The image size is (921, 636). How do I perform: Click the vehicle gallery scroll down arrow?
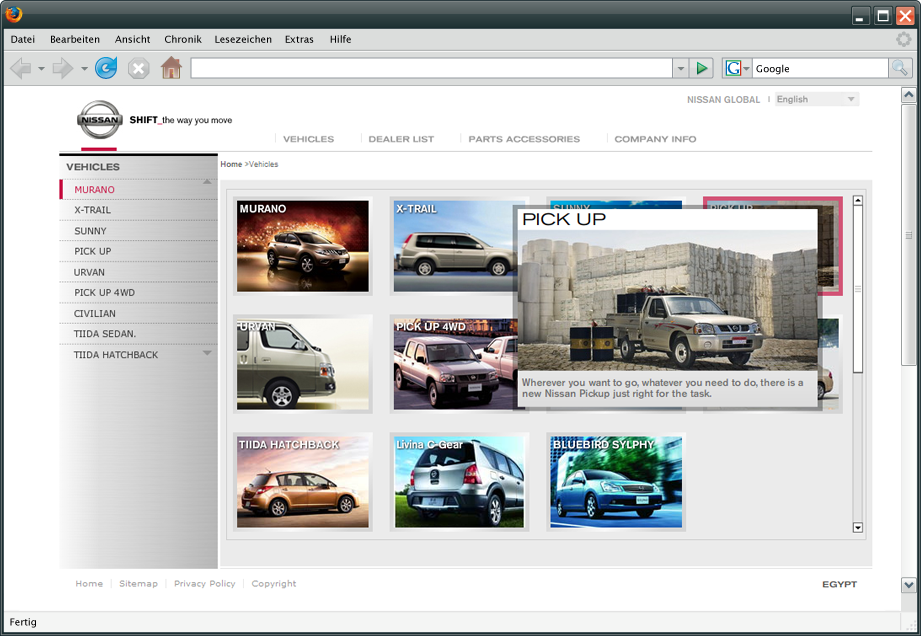pyautogui.click(x=858, y=527)
